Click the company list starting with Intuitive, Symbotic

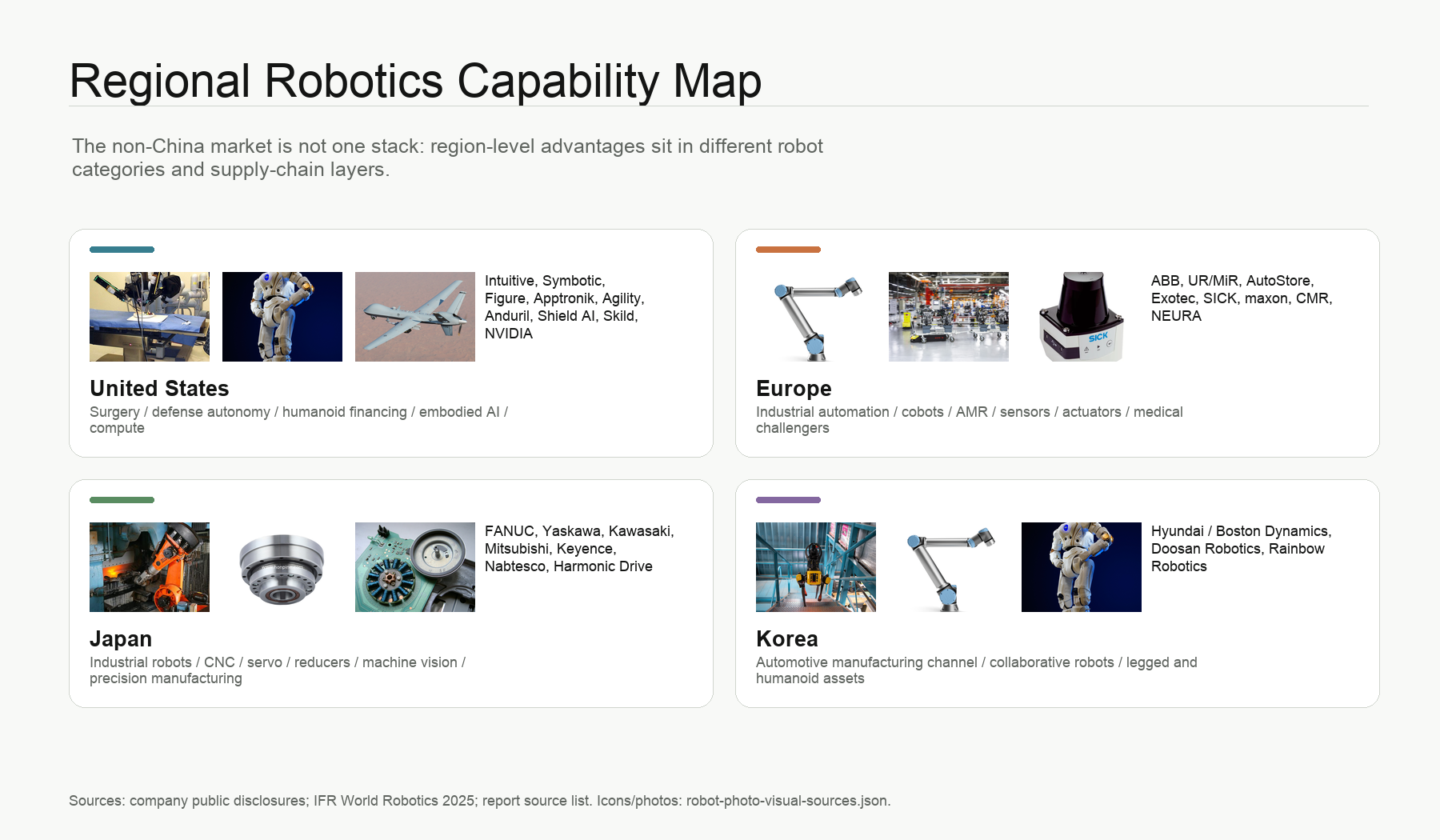(565, 307)
